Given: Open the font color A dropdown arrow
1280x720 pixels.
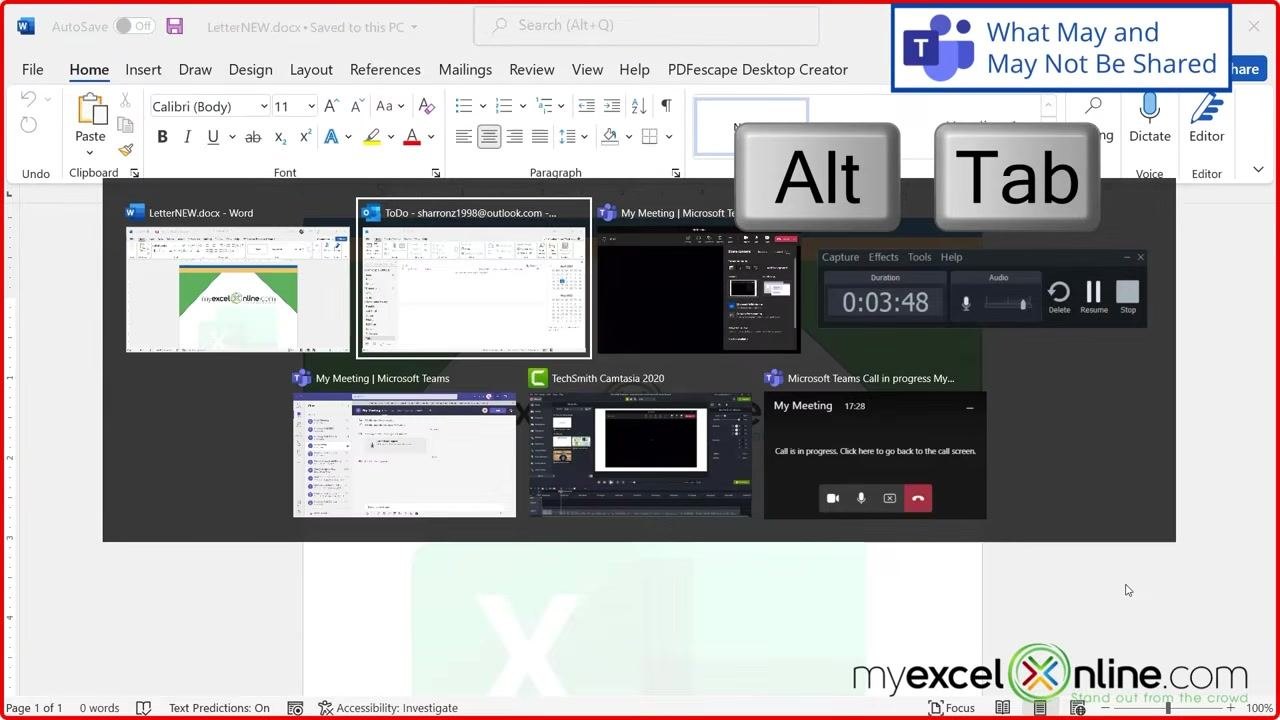Looking at the screenshot, I should pos(431,137).
